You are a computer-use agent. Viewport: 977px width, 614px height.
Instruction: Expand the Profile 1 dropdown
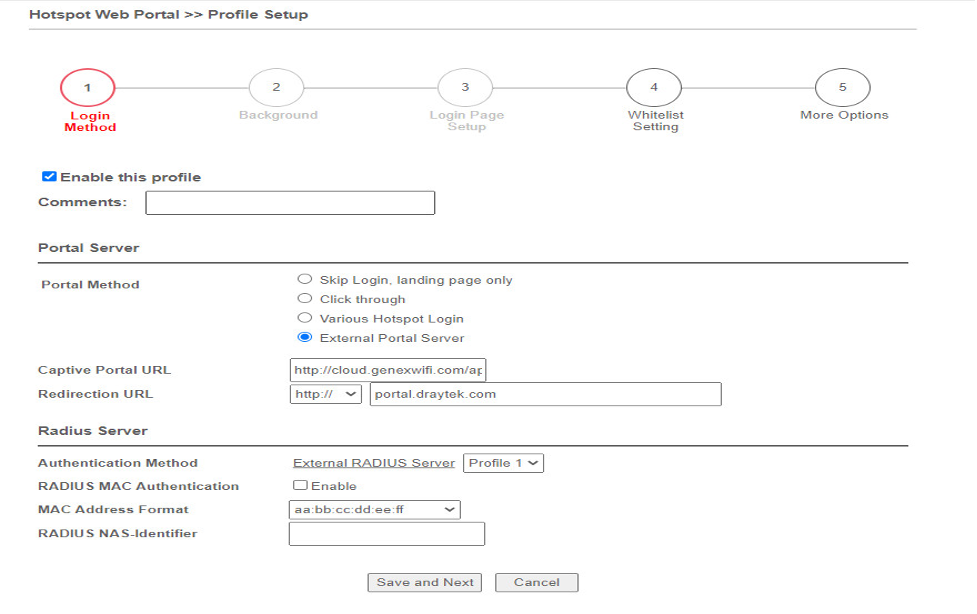(503, 463)
